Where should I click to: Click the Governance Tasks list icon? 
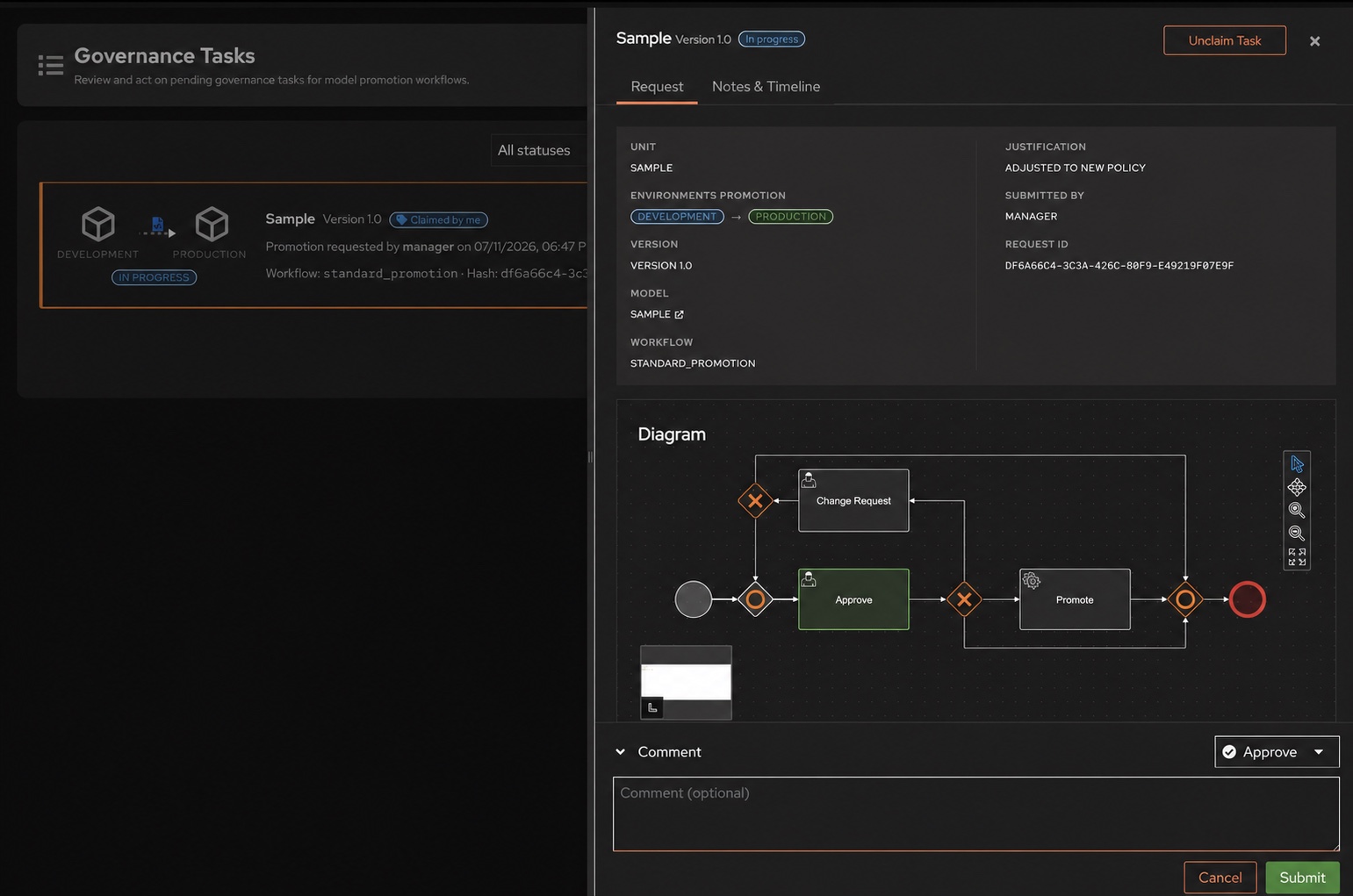pyautogui.click(x=51, y=65)
